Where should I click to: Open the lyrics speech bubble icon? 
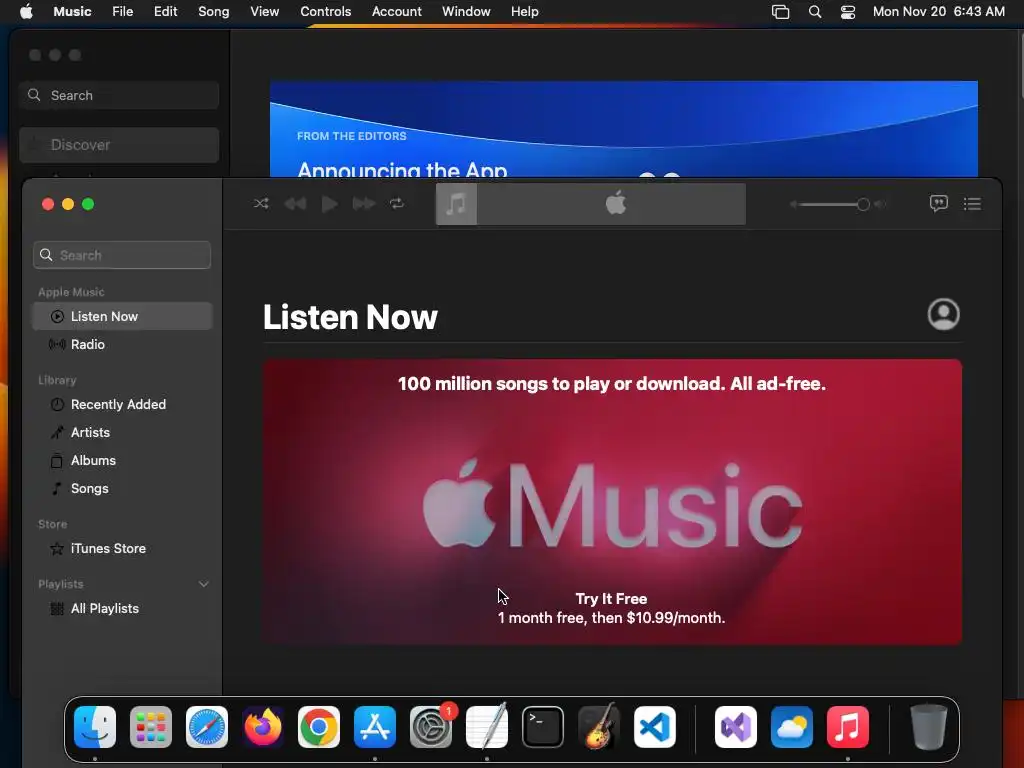[938, 204]
